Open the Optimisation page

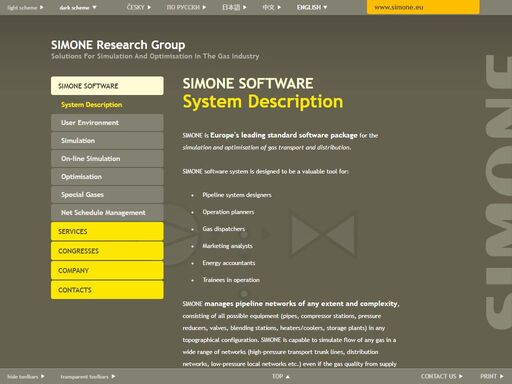pyautogui.click(x=107, y=177)
